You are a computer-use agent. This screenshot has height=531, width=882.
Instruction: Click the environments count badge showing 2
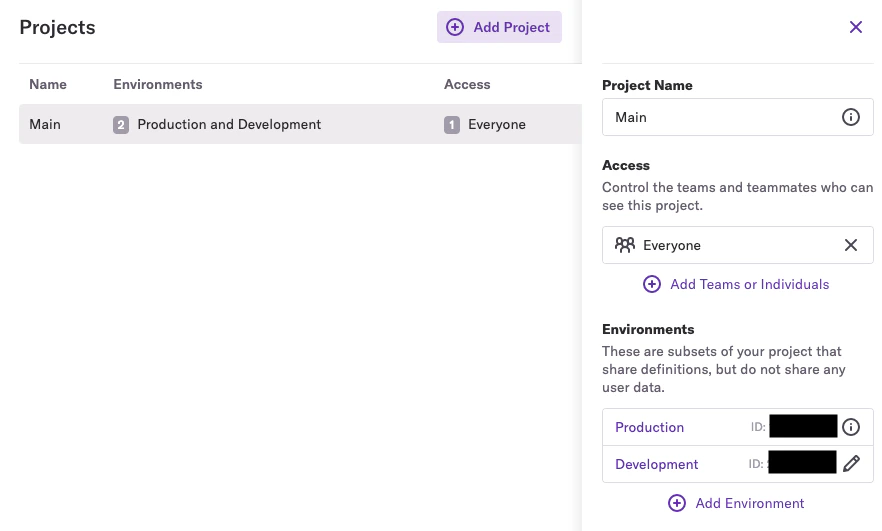(120, 124)
